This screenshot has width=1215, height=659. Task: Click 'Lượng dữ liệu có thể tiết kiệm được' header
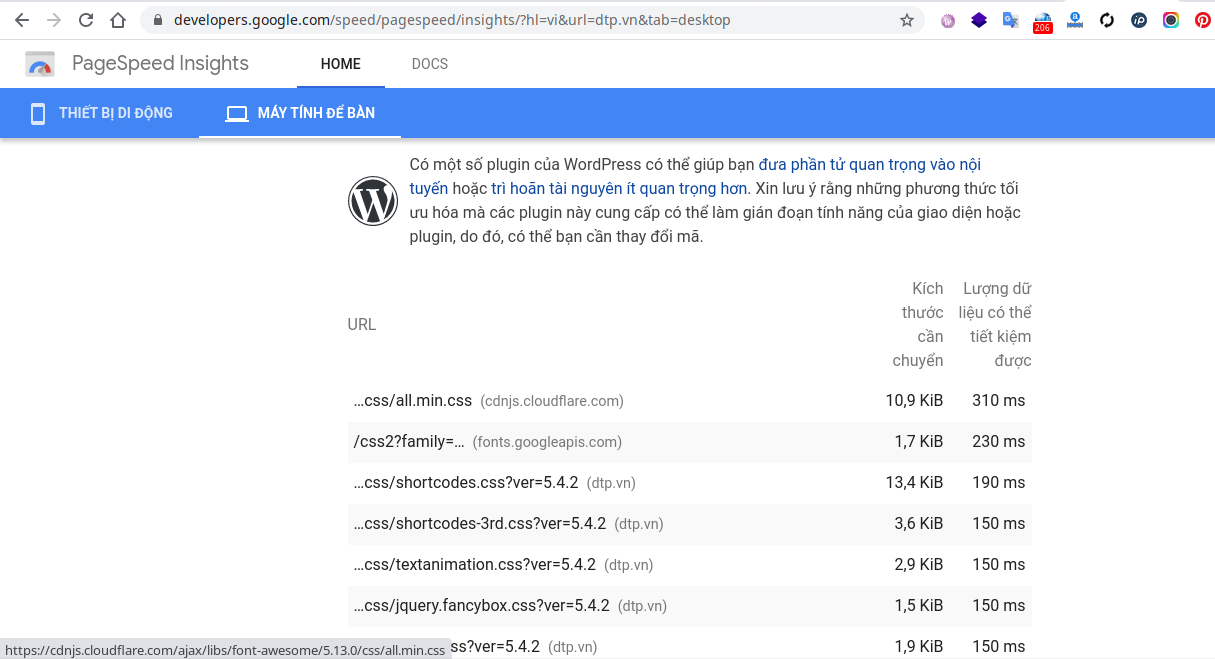tap(995, 324)
